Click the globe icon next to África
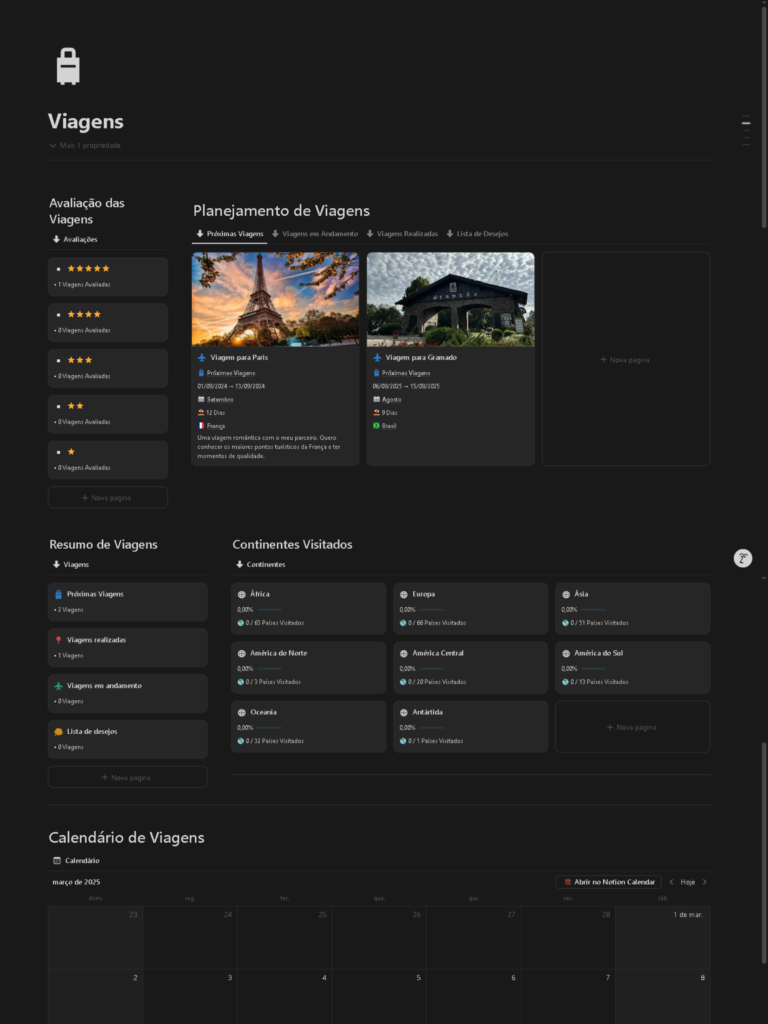This screenshot has width=768, height=1024. (x=242, y=594)
